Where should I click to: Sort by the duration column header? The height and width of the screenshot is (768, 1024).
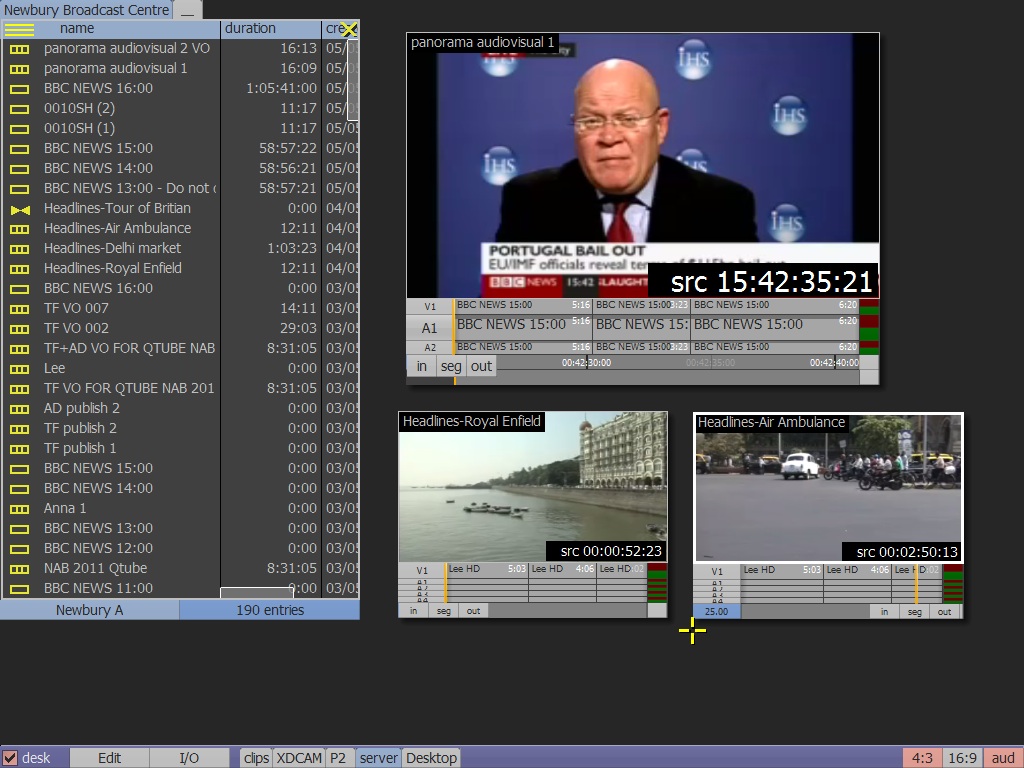click(x=270, y=29)
